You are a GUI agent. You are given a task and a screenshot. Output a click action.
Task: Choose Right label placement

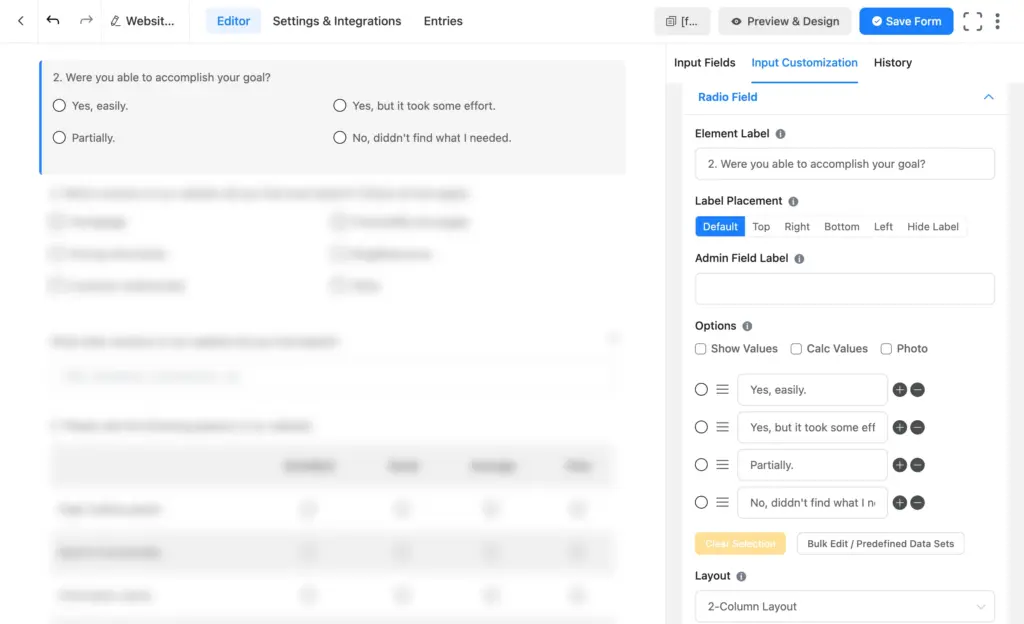(797, 226)
